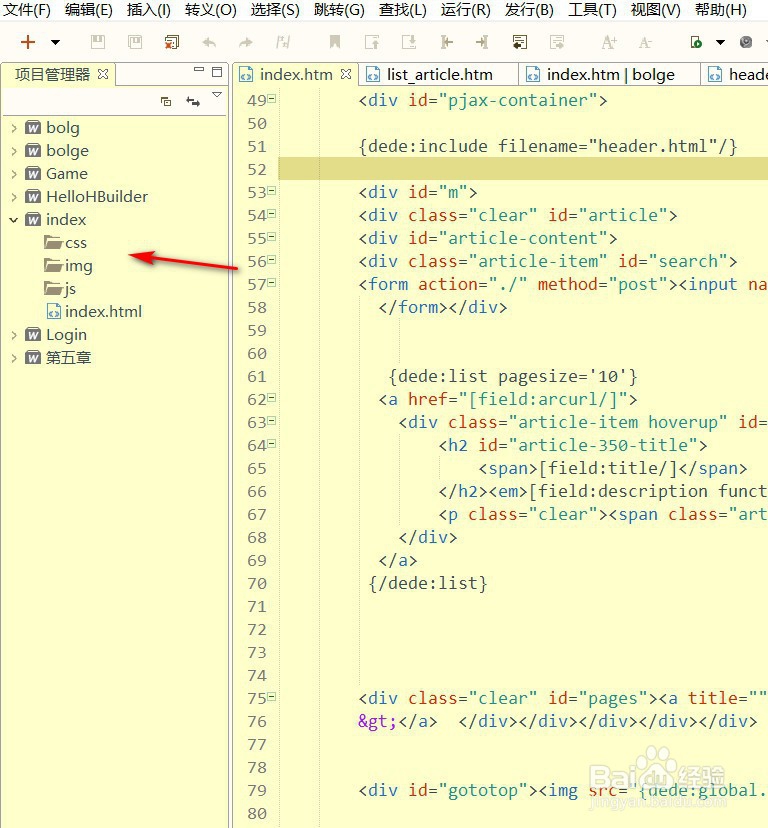Expand the 第五章 project
This screenshot has height=828, width=768.
[x=14, y=358]
